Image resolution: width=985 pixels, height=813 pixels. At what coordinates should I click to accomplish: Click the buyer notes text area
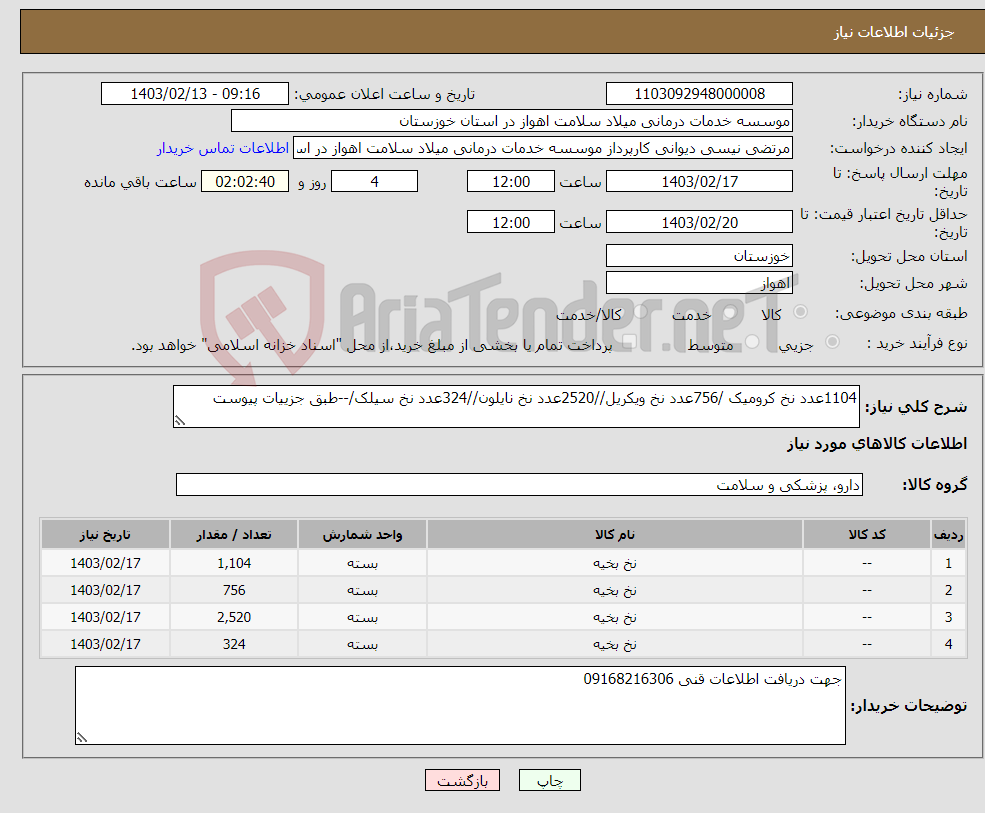point(460,706)
